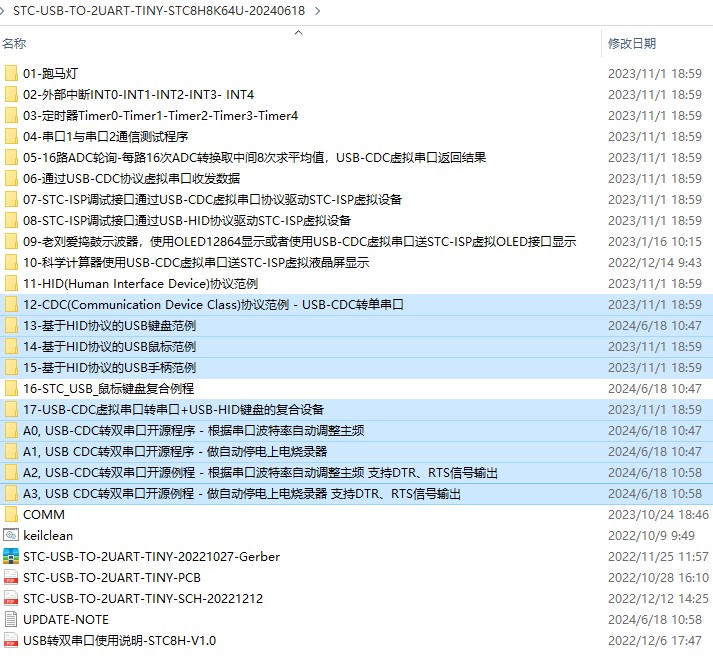Click the date 2023/10/24 18:46
This screenshot has width=713, height=659.
point(658,514)
